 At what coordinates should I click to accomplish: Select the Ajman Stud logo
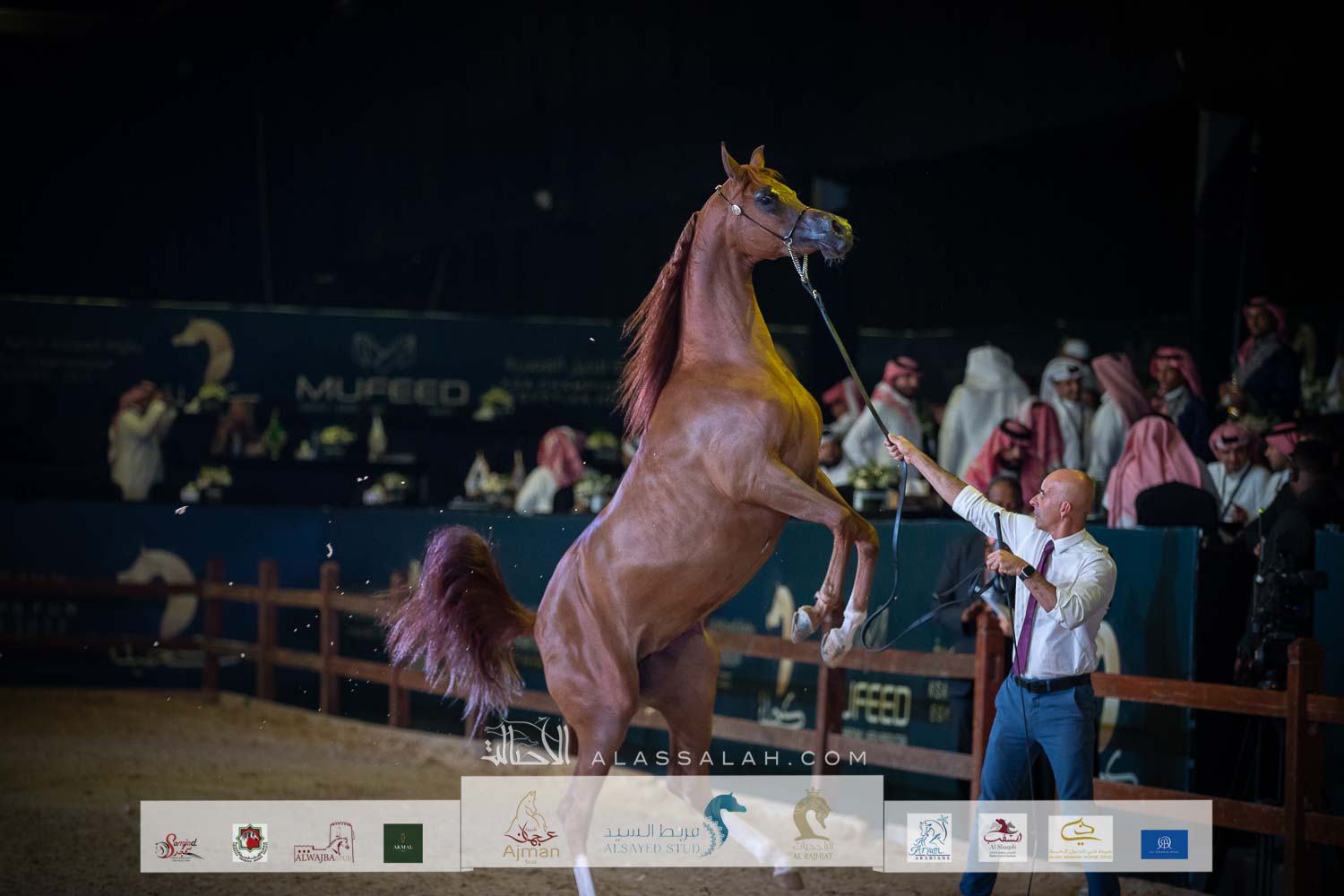click(532, 828)
